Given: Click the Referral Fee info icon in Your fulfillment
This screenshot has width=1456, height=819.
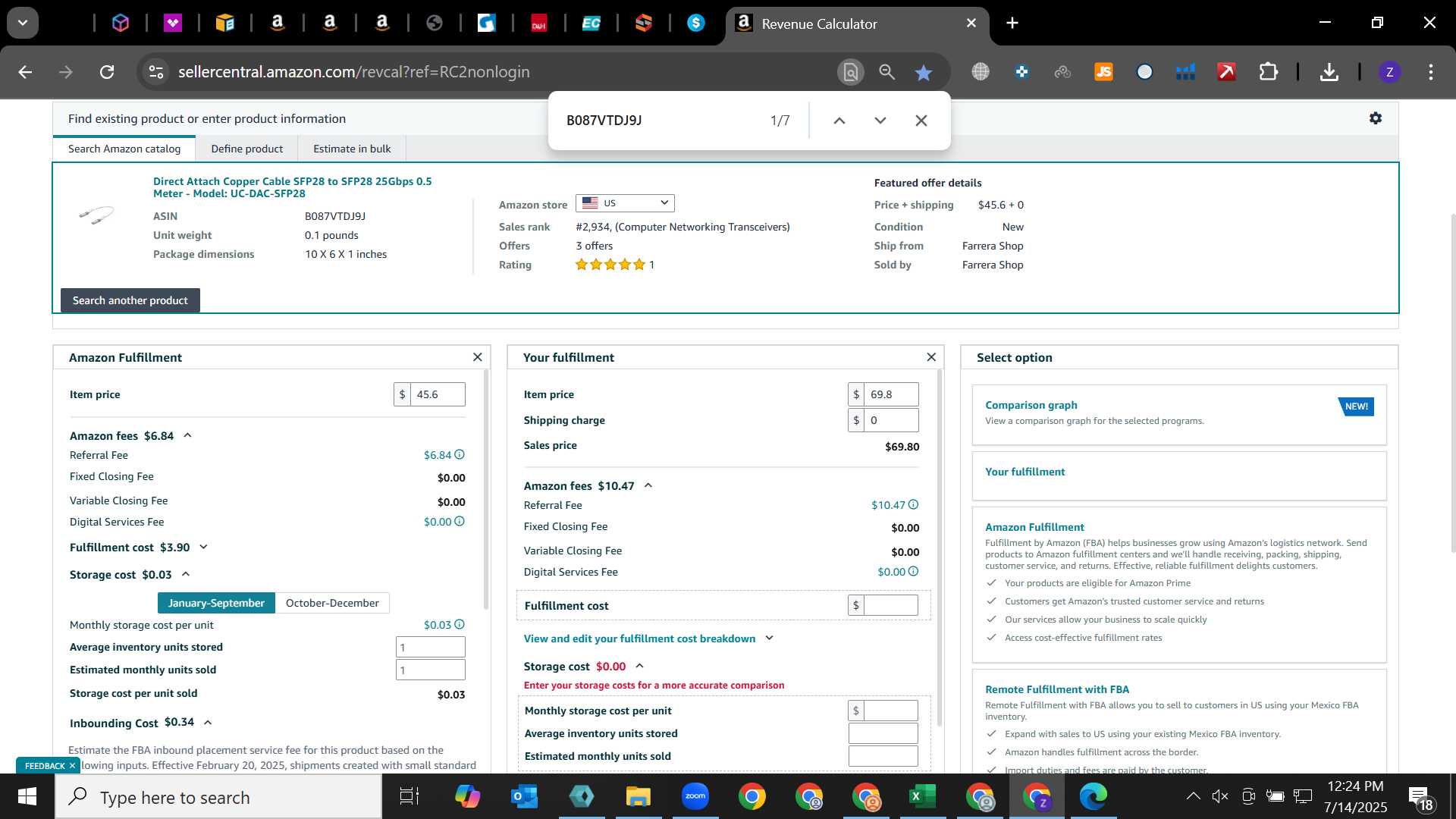Looking at the screenshot, I should 914,505.
